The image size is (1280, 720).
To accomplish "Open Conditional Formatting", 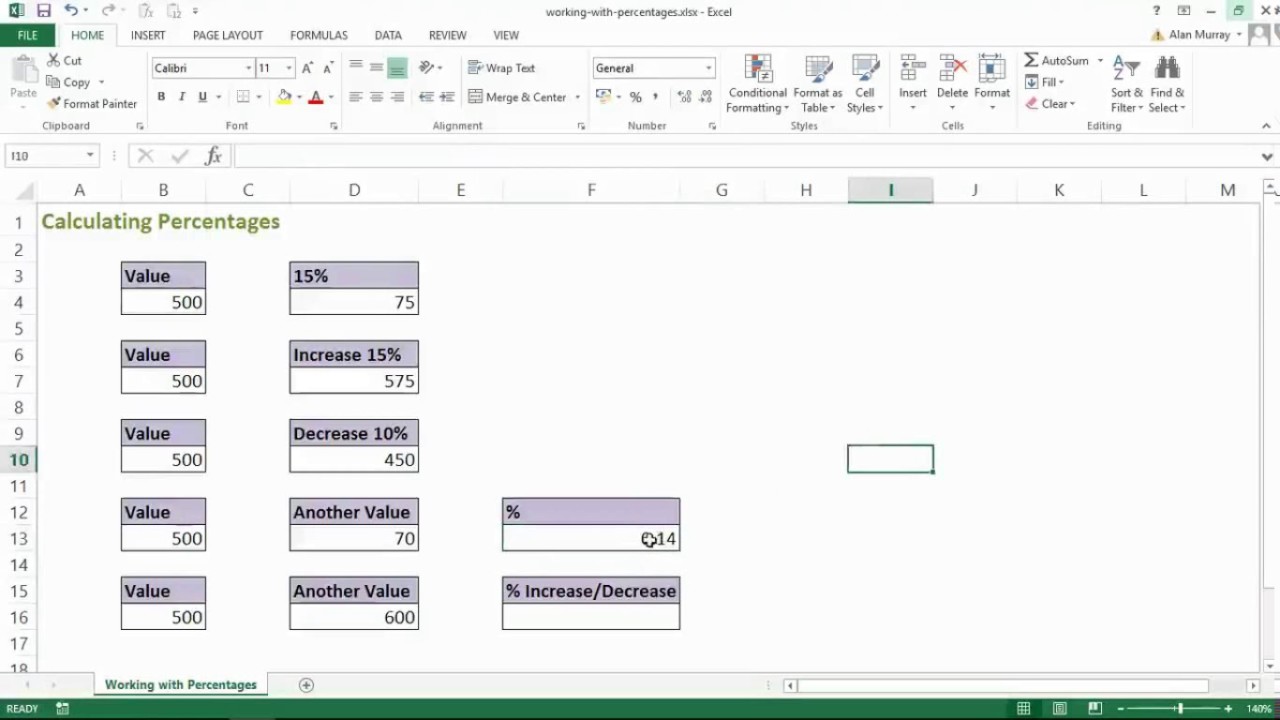I will click(x=757, y=85).
